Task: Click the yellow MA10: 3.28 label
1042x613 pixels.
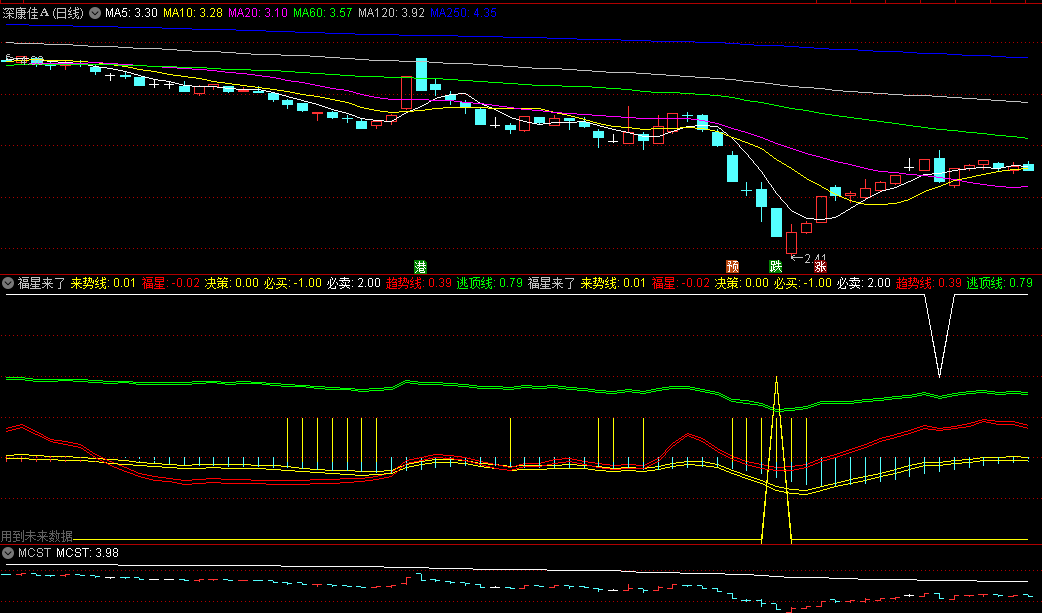Action: point(193,13)
